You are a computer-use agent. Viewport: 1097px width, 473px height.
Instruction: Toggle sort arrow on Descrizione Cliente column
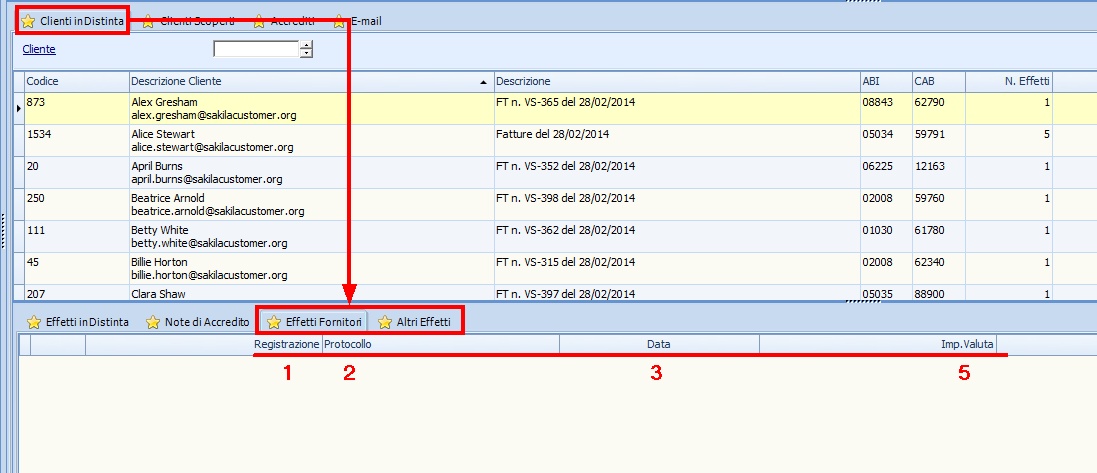click(x=484, y=81)
